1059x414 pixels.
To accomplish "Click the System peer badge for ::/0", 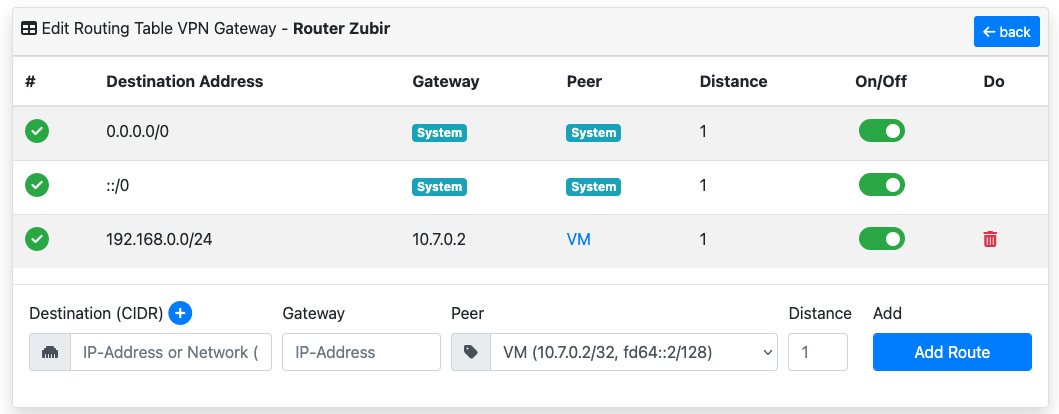I will [593, 186].
